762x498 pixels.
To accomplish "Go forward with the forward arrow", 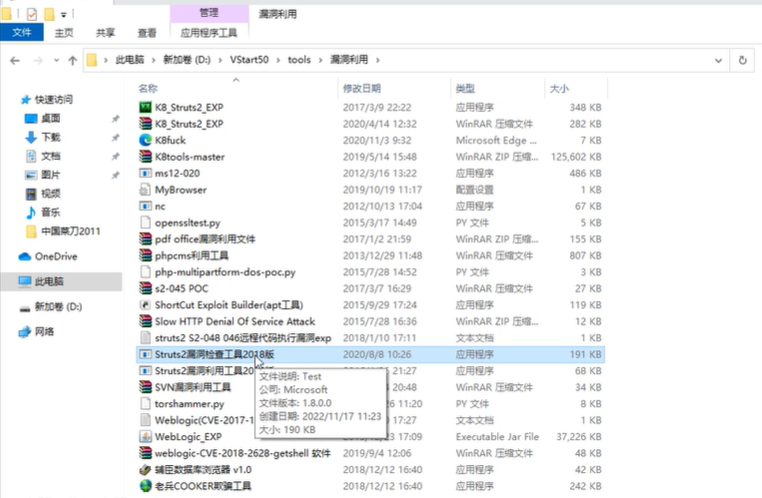I will click(x=37, y=60).
